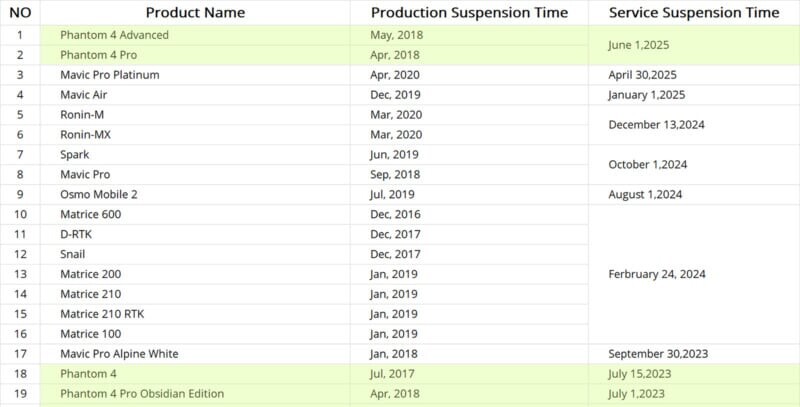
Task: Select the Mavic Pro Platinum product name
Action: tap(109, 75)
